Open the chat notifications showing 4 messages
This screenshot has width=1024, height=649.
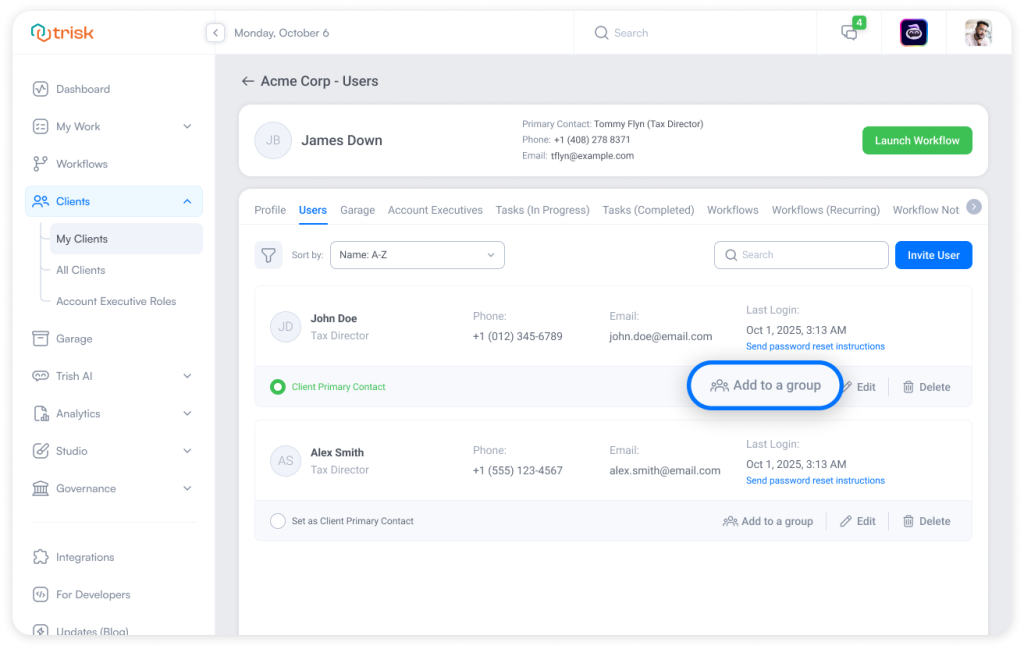click(849, 32)
